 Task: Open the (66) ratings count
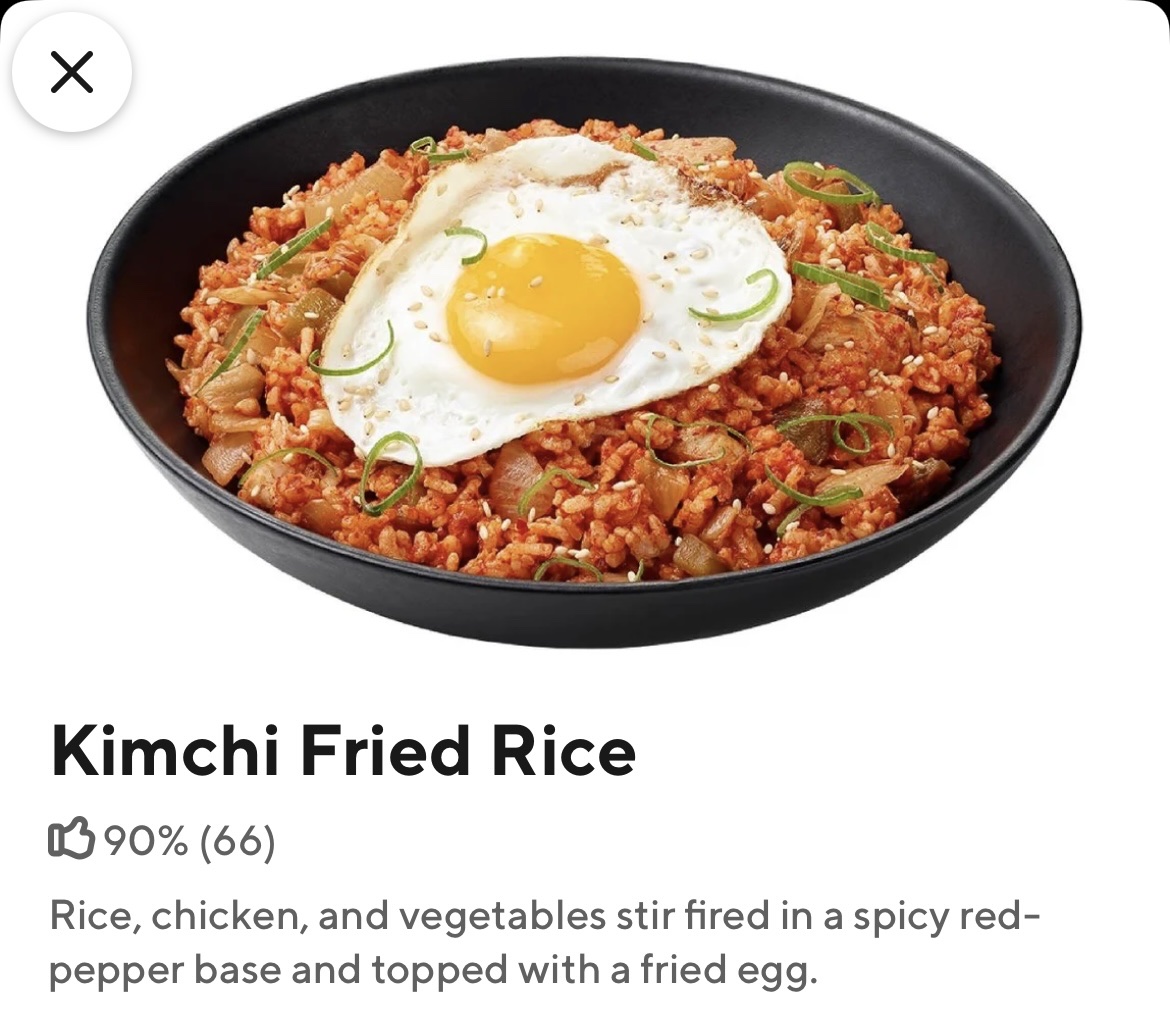237,840
